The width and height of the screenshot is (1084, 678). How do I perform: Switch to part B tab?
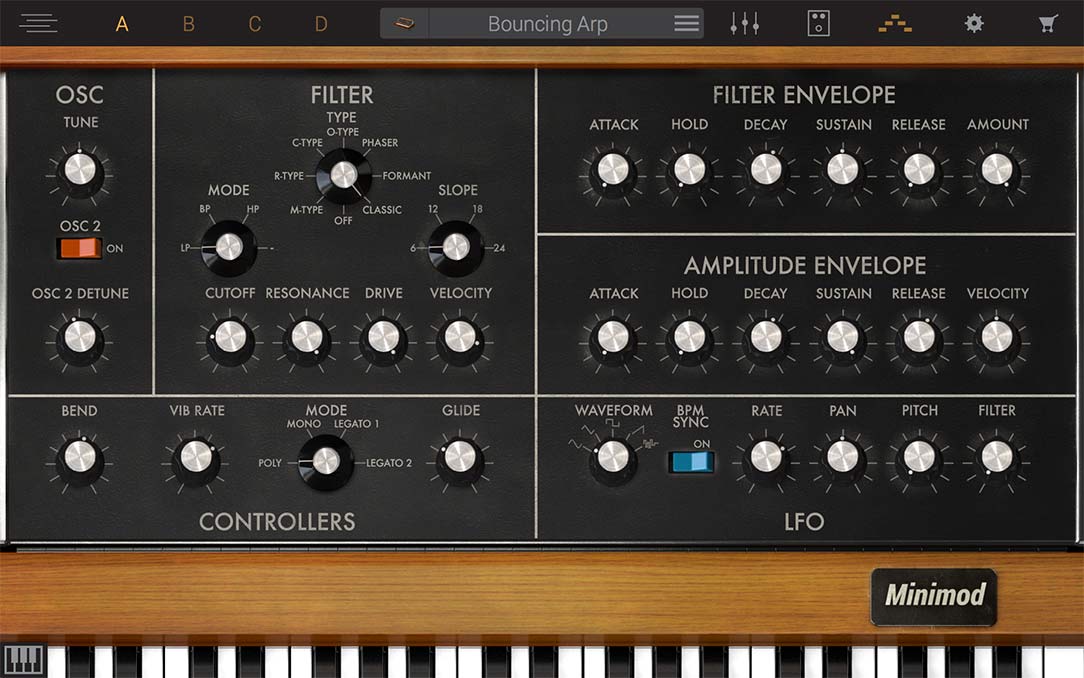[188, 24]
